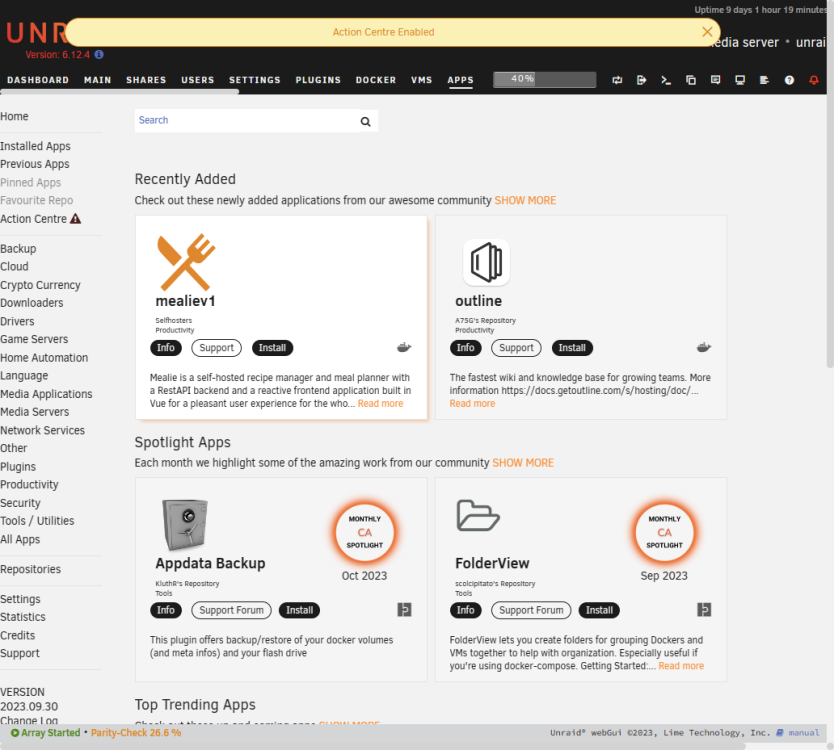The image size is (834, 750).
Task: Select the Tools / Utilities category
Action: [37, 521]
